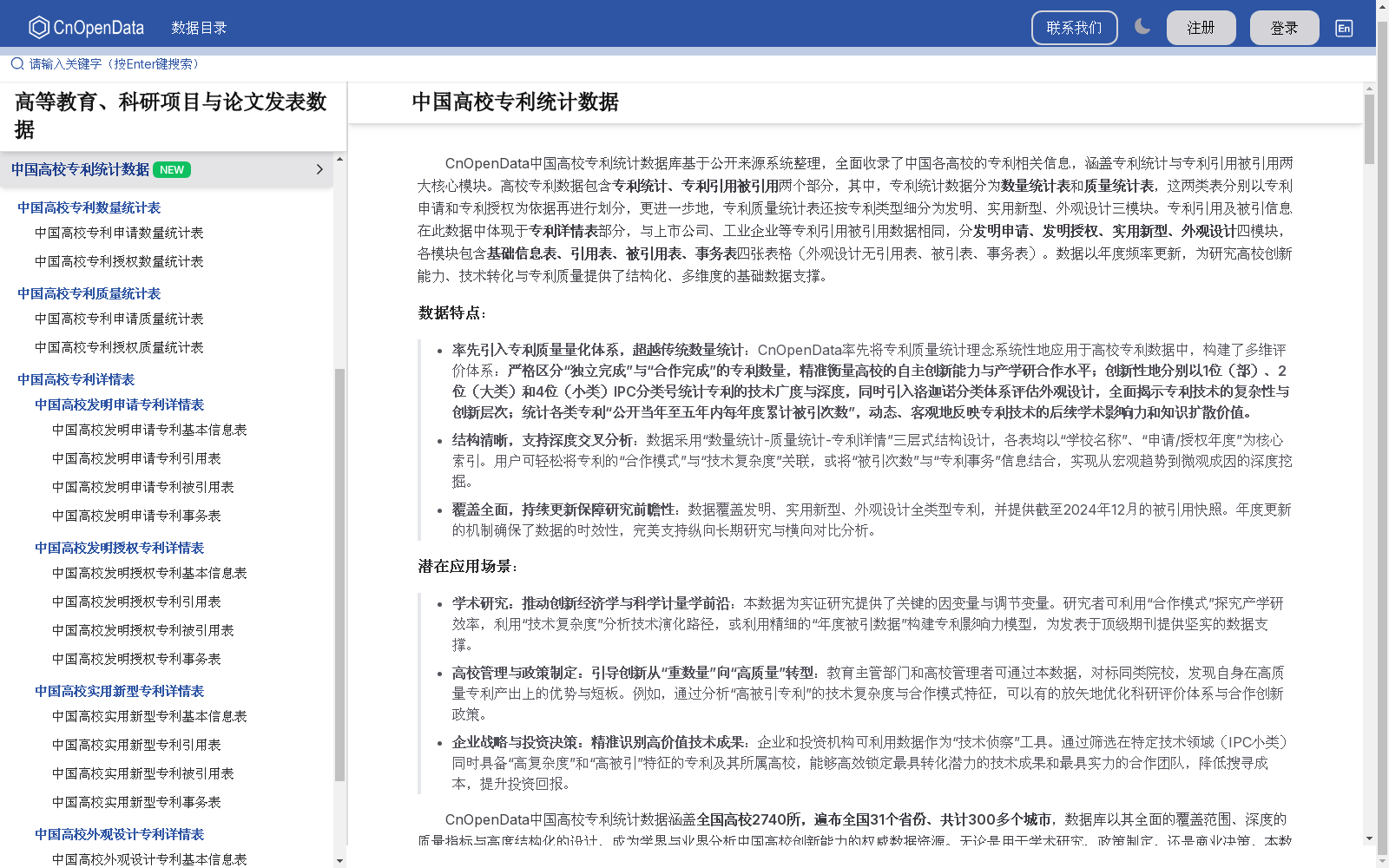Click the content pane scrollbar thumb
Image resolution: width=1389 pixels, height=868 pixels.
pyautogui.click(x=1369, y=128)
